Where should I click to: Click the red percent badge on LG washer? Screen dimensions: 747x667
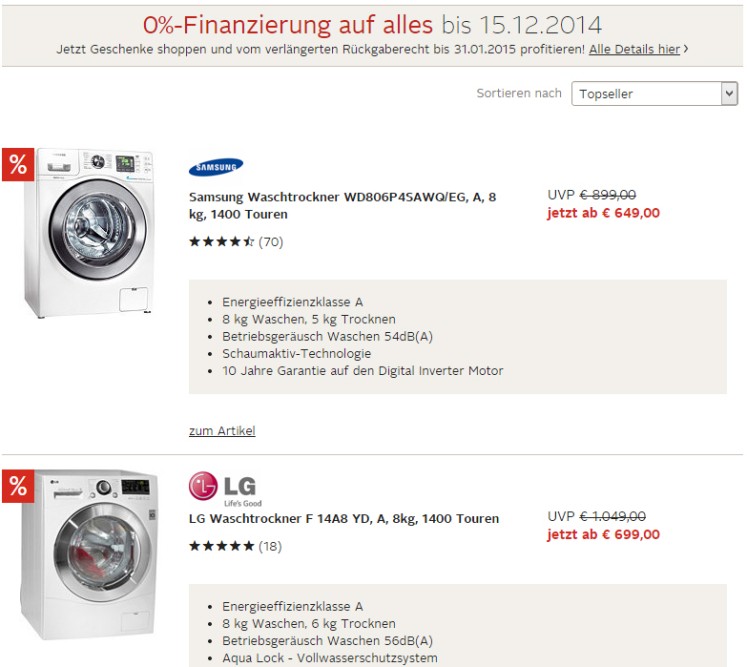[18, 486]
